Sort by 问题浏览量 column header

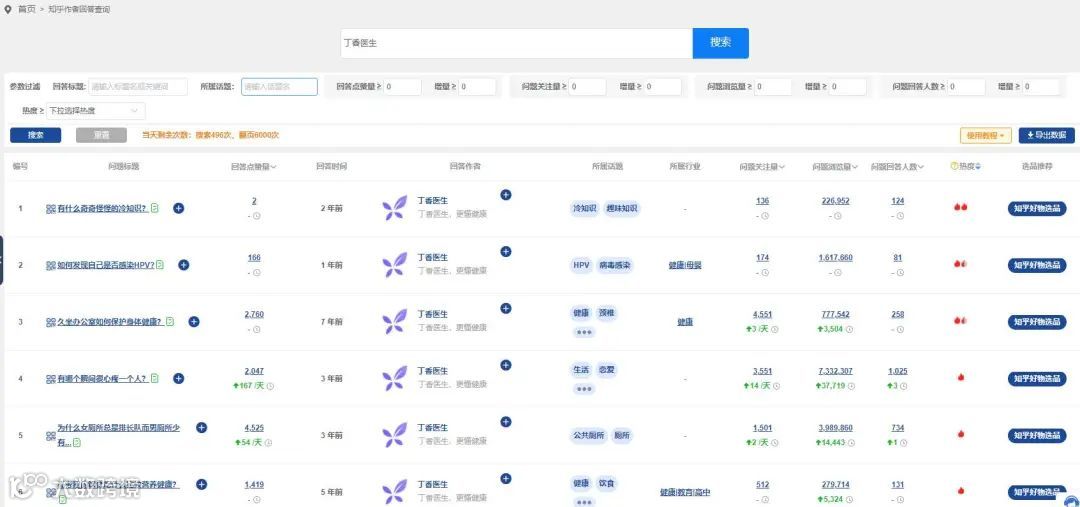click(x=835, y=167)
